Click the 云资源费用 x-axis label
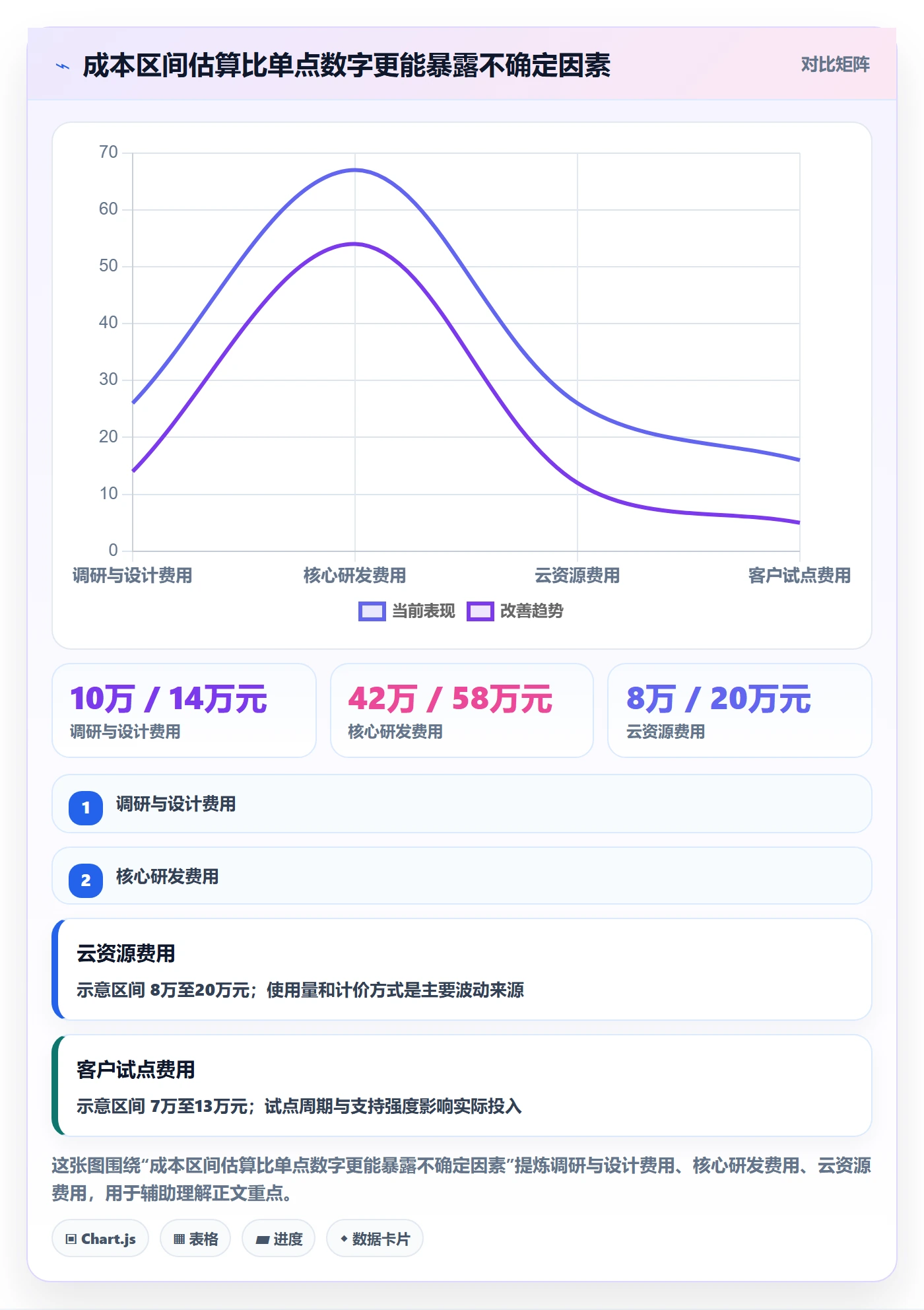Image resolution: width=924 pixels, height=1310 pixels. click(x=577, y=576)
